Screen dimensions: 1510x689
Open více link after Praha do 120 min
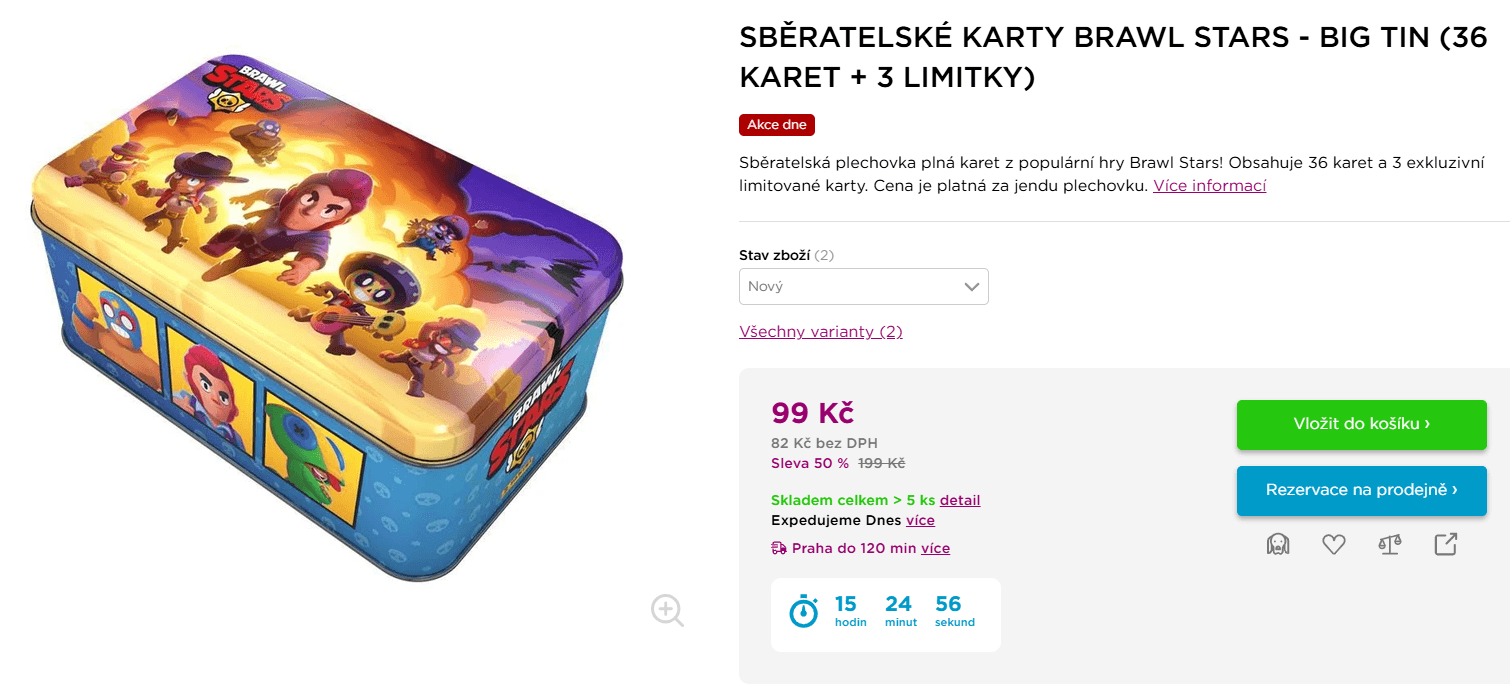click(935, 547)
